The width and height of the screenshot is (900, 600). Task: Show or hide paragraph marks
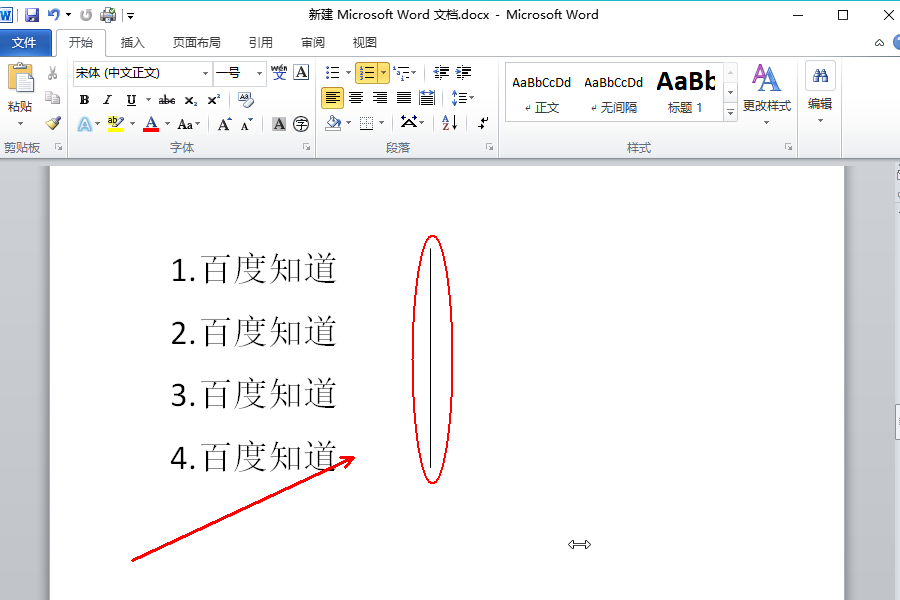[x=483, y=122]
